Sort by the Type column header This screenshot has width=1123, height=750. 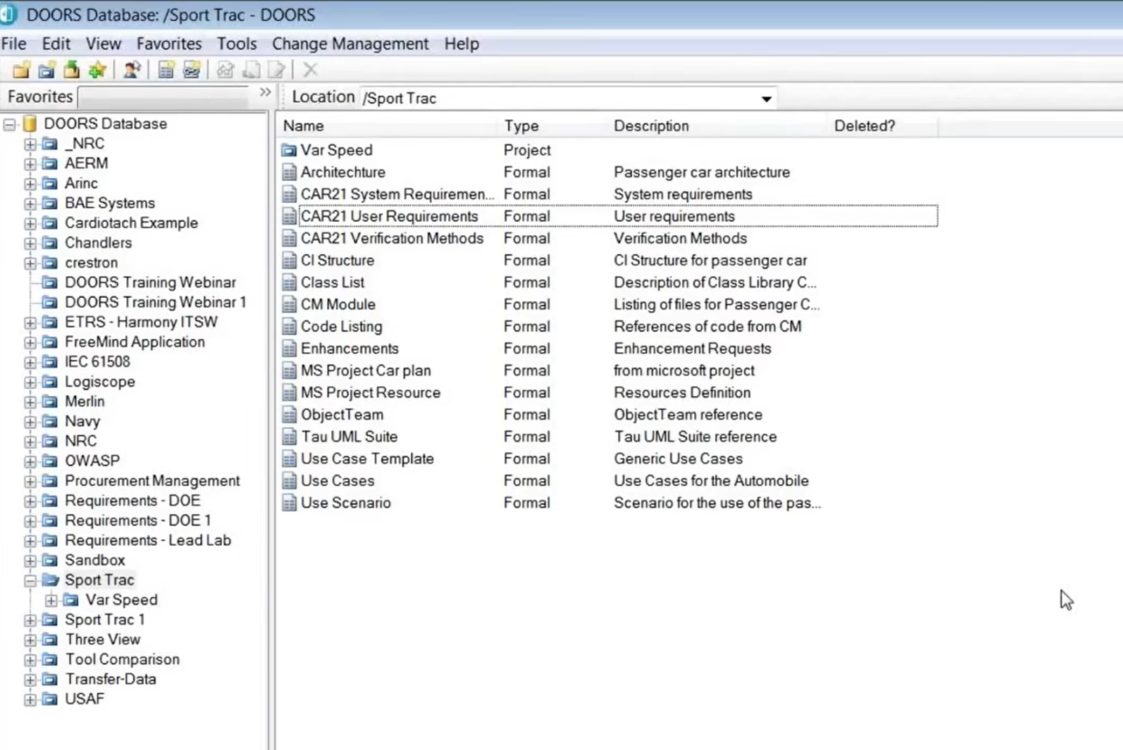[x=553, y=126]
